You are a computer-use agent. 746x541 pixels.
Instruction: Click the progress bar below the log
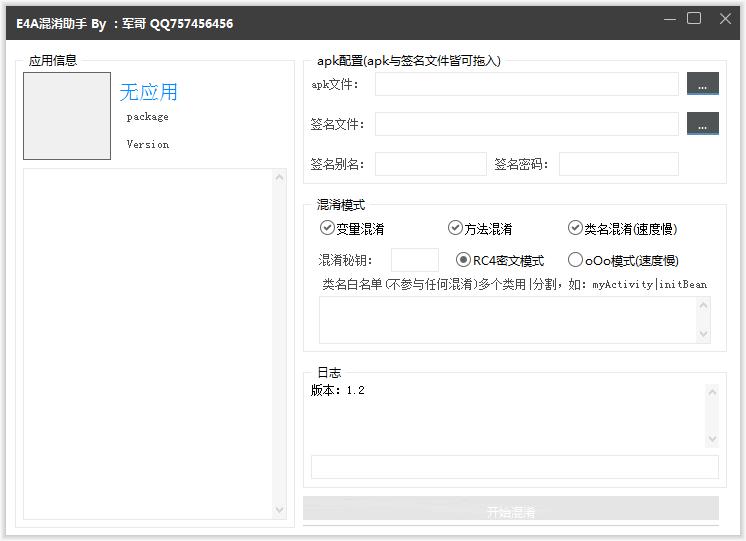click(x=514, y=467)
